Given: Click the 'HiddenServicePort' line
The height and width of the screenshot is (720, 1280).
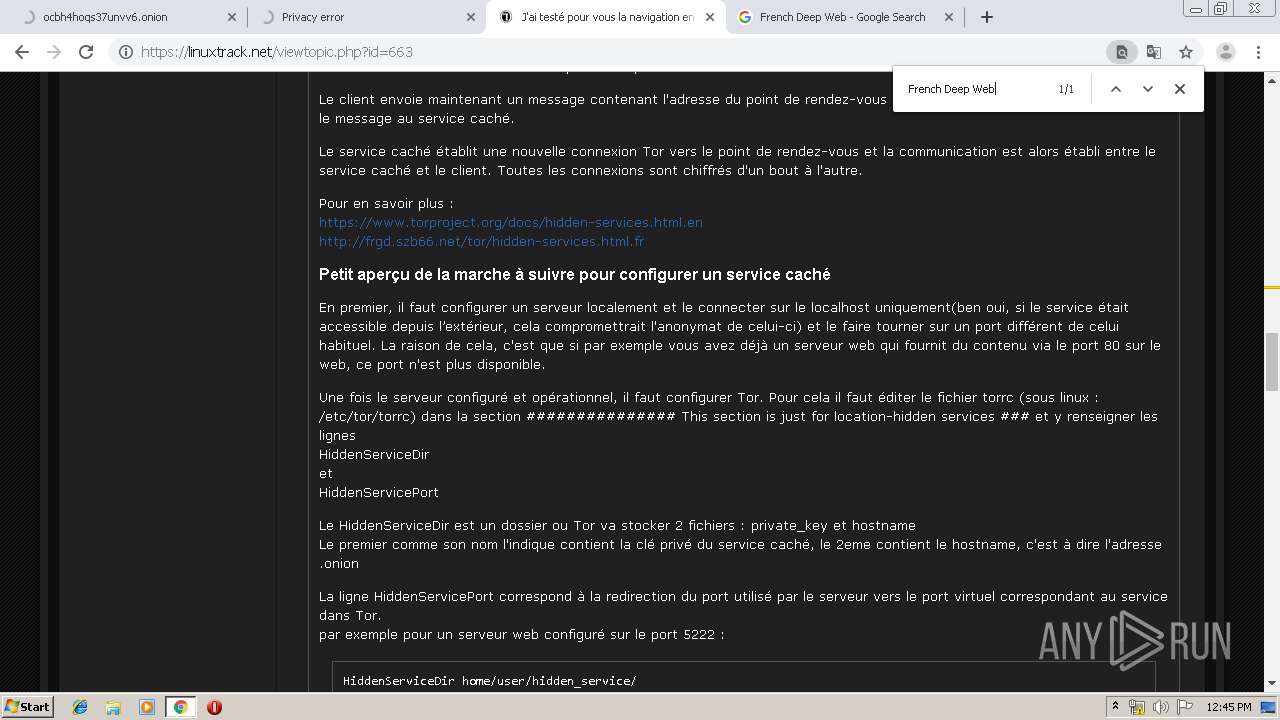Looking at the screenshot, I should pos(379,492).
